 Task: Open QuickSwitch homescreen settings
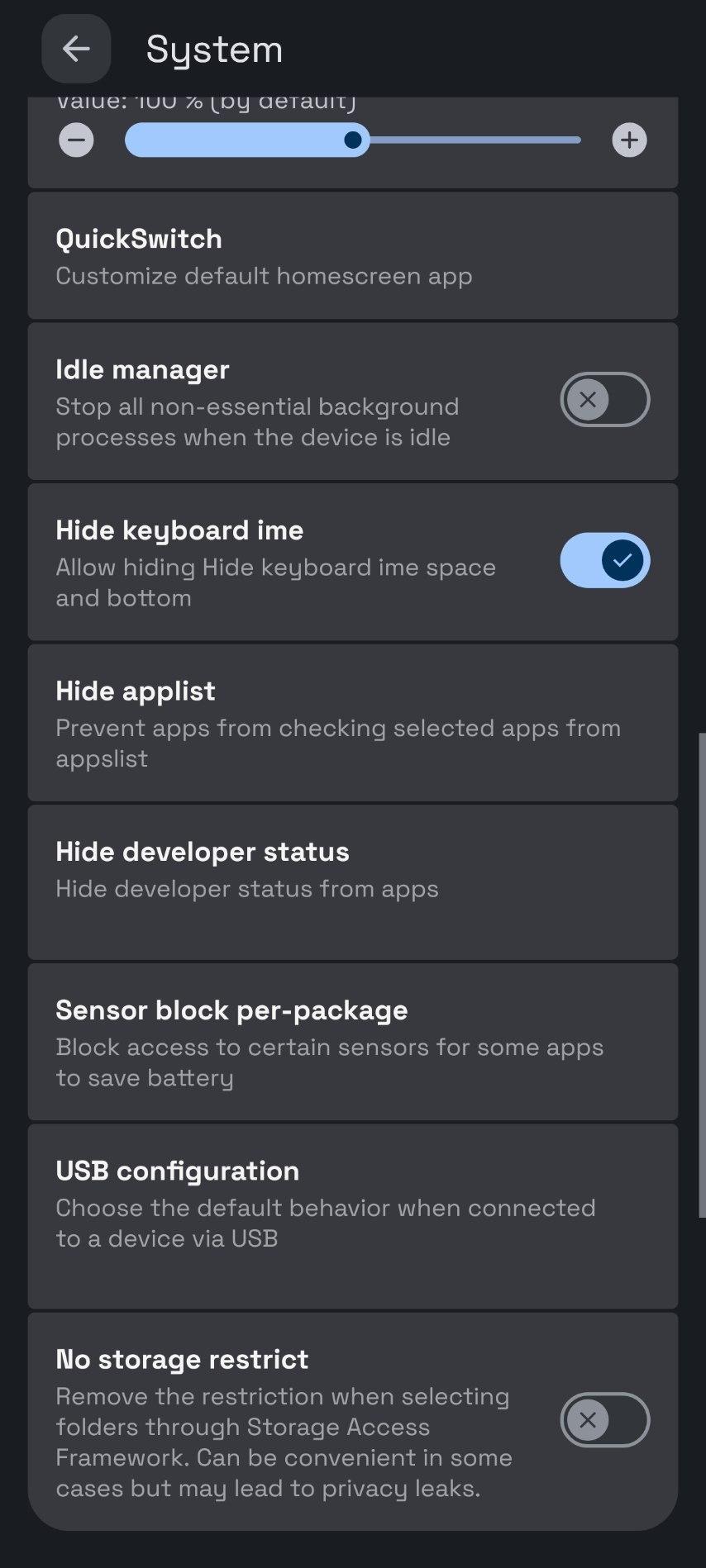click(352, 256)
